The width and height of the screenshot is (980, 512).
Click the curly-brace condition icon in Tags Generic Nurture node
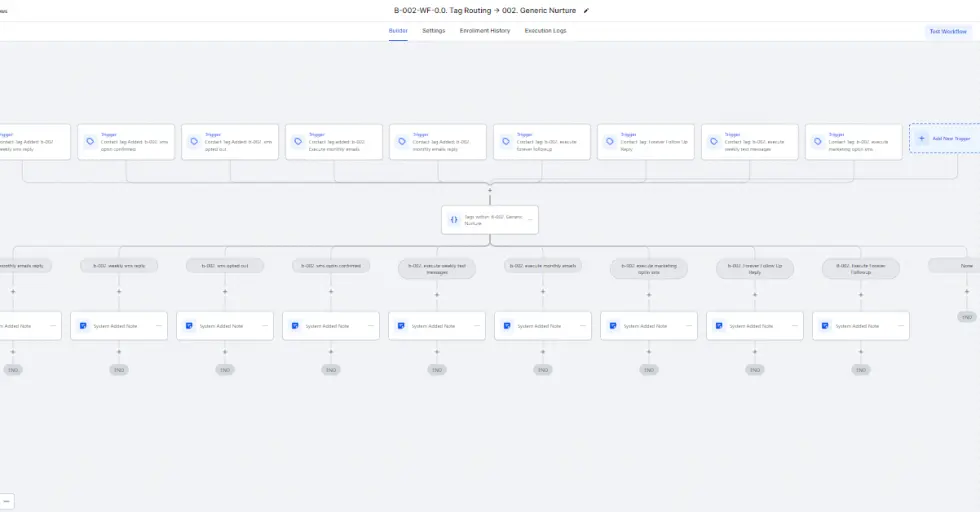[x=454, y=219]
